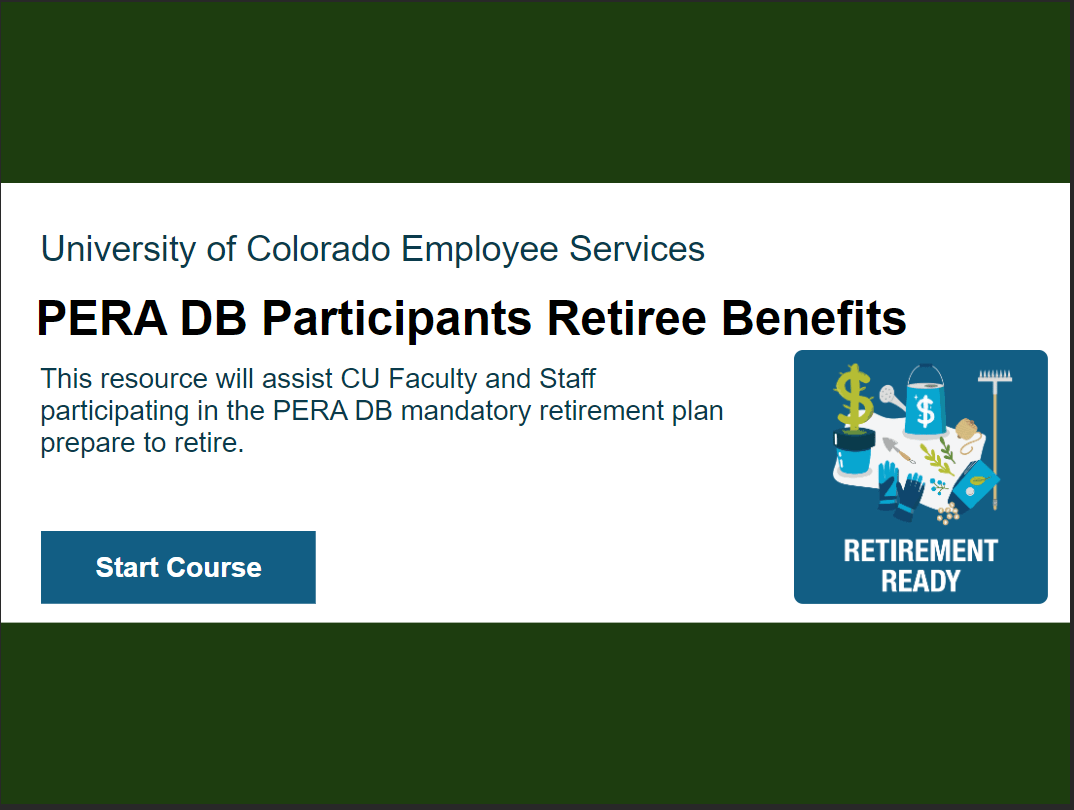1074x810 pixels.
Task: Click the bottom dark green banner
Action: (537, 713)
